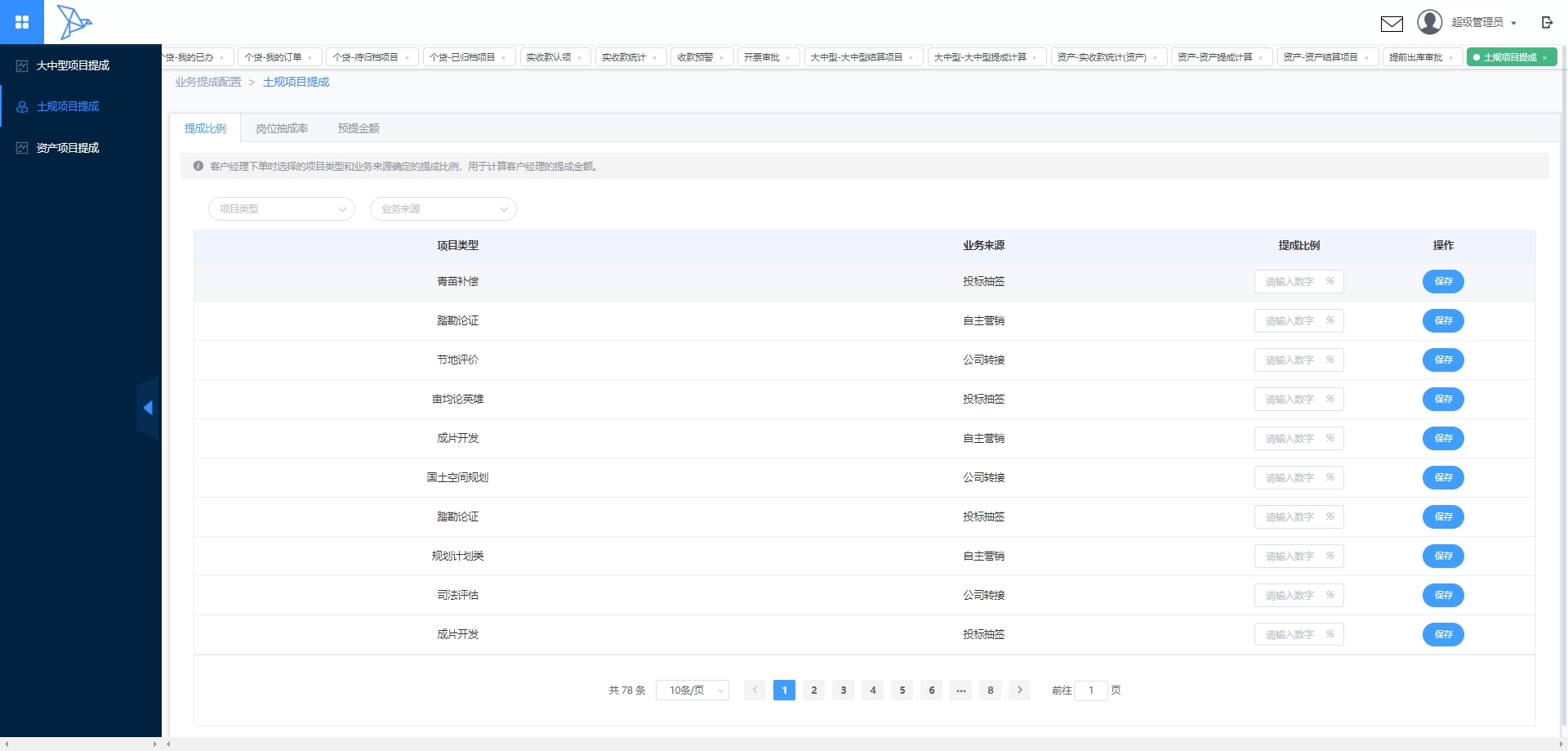Screen dimensions: 1568x751
Task: Click the 业务提成配置 breadcrumb link
Action: [x=207, y=82]
